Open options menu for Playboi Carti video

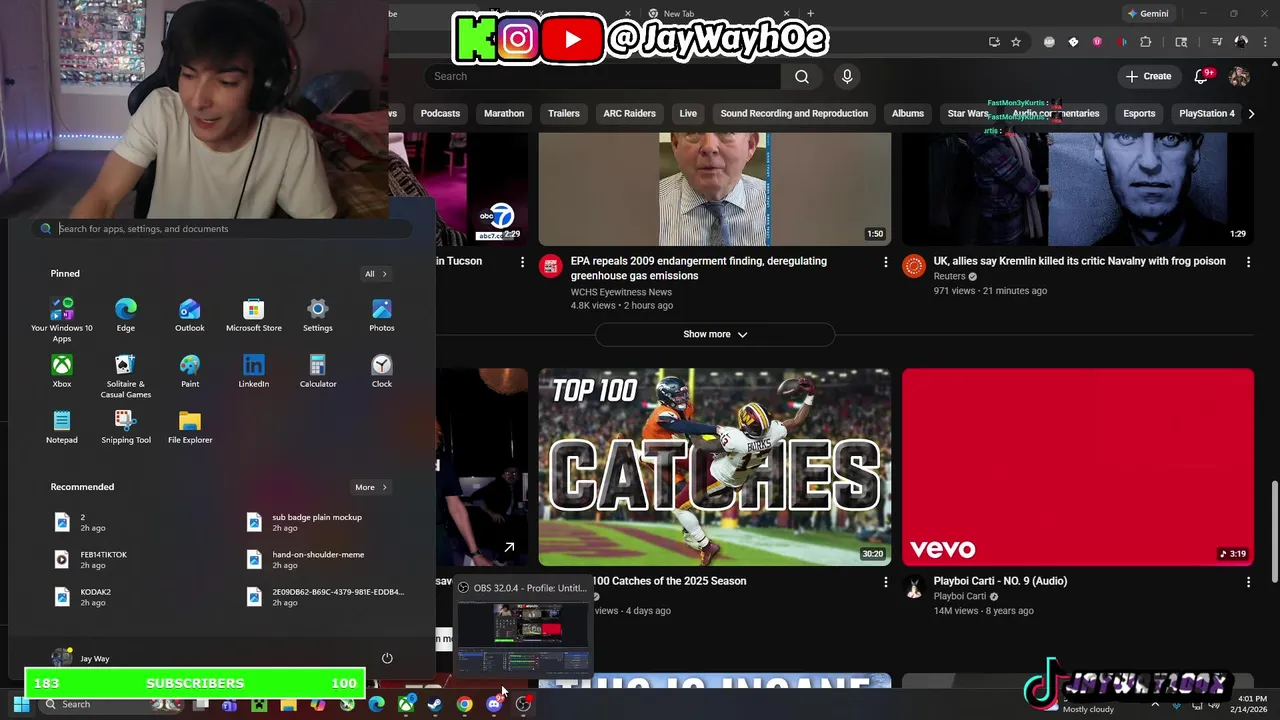(1248, 582)
